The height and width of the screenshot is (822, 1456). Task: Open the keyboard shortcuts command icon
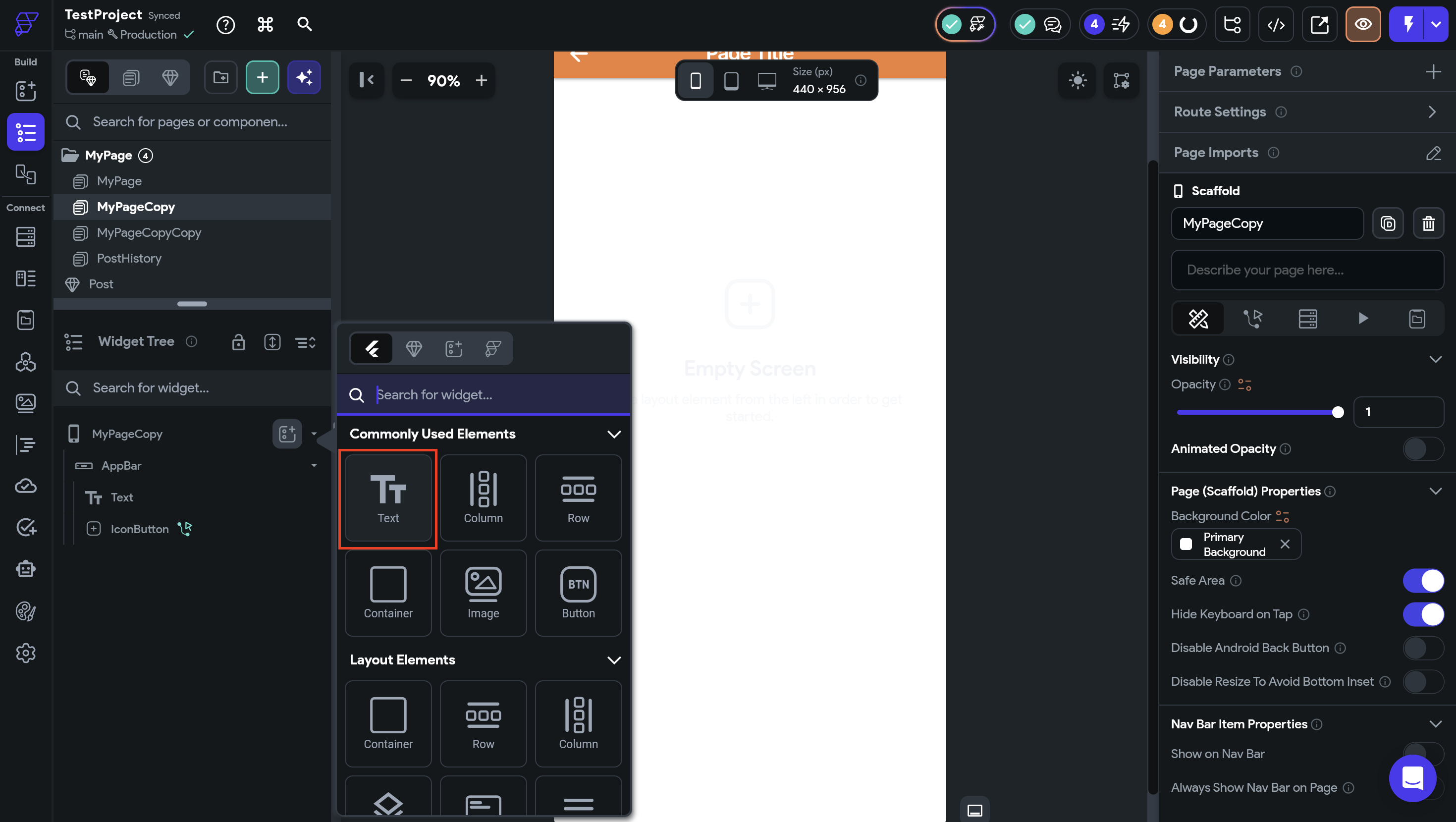click(x=265, y=24)
